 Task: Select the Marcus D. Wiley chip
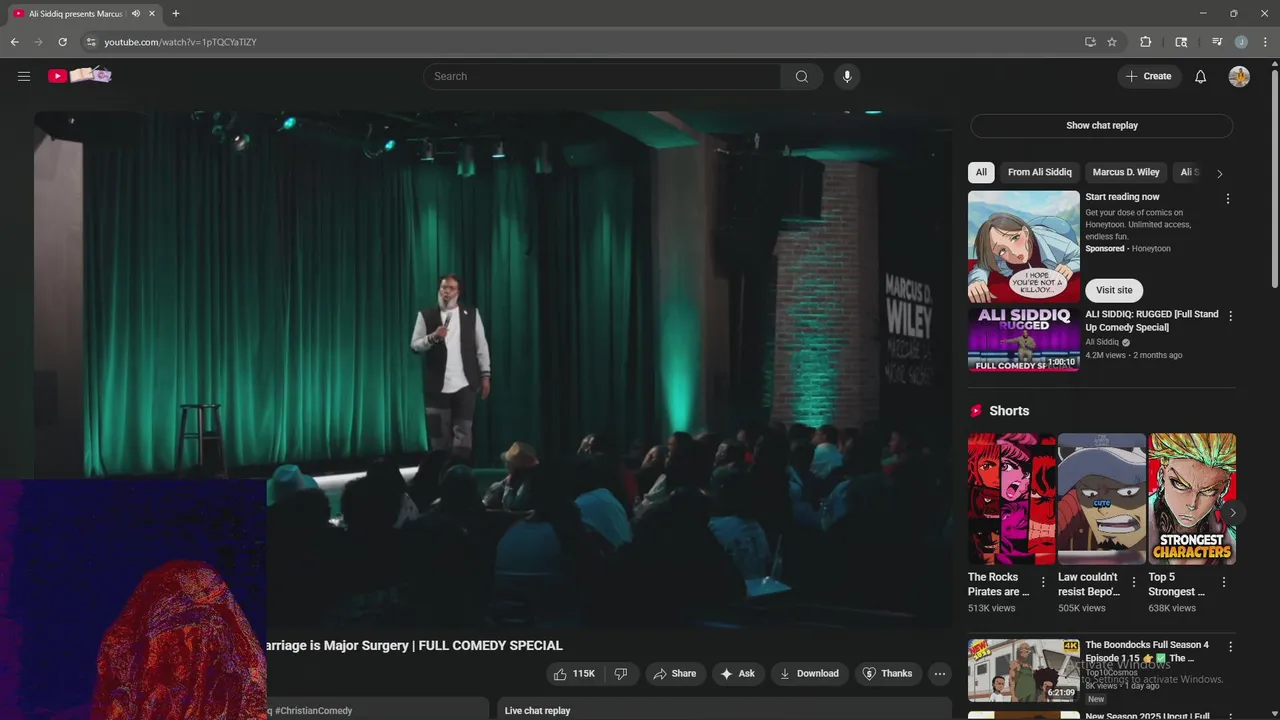click(x=1126, y=172)
